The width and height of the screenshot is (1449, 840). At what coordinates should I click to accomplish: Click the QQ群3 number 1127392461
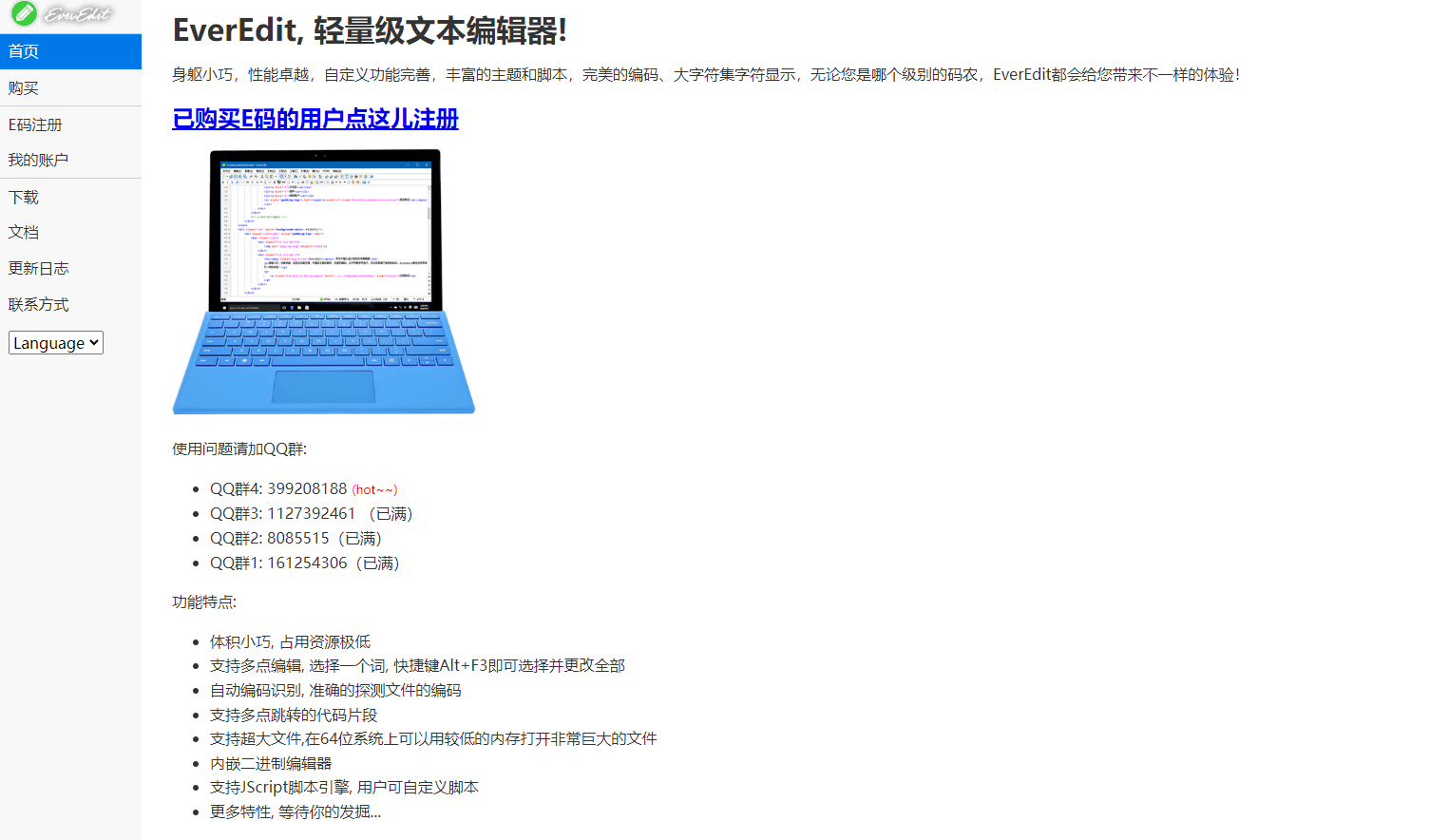pyautogui.click(x=314, y=513)
